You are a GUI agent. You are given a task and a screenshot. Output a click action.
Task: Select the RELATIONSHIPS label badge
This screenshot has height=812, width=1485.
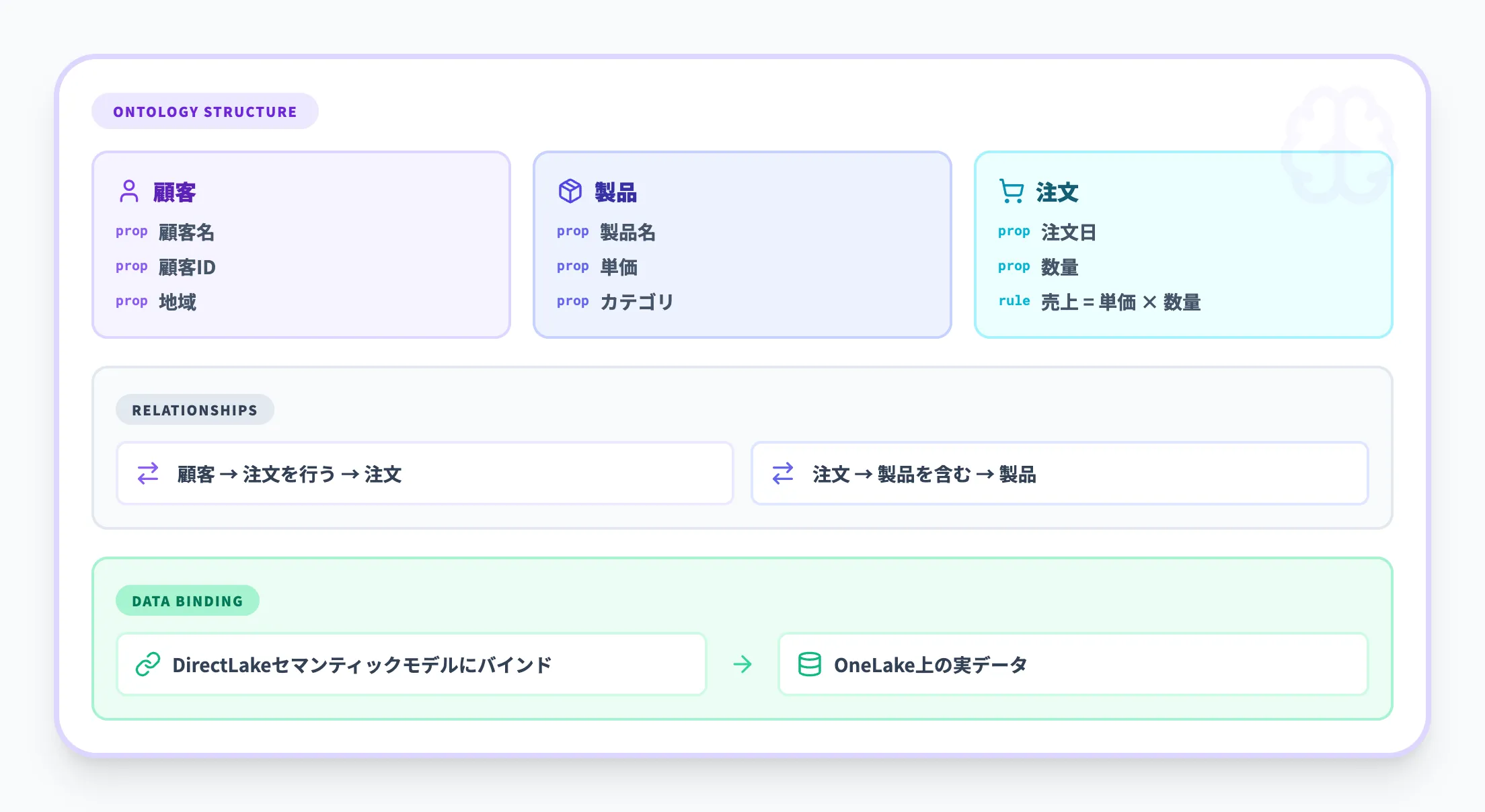coord(195,410)
